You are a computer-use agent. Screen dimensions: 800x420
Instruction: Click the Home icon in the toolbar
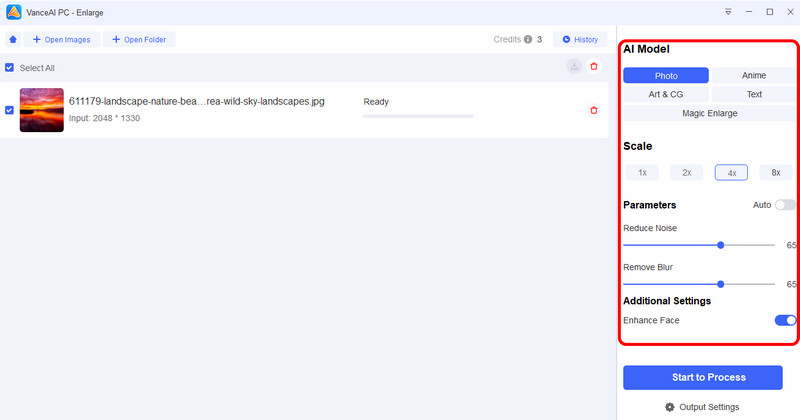click(x=13, y=40)
